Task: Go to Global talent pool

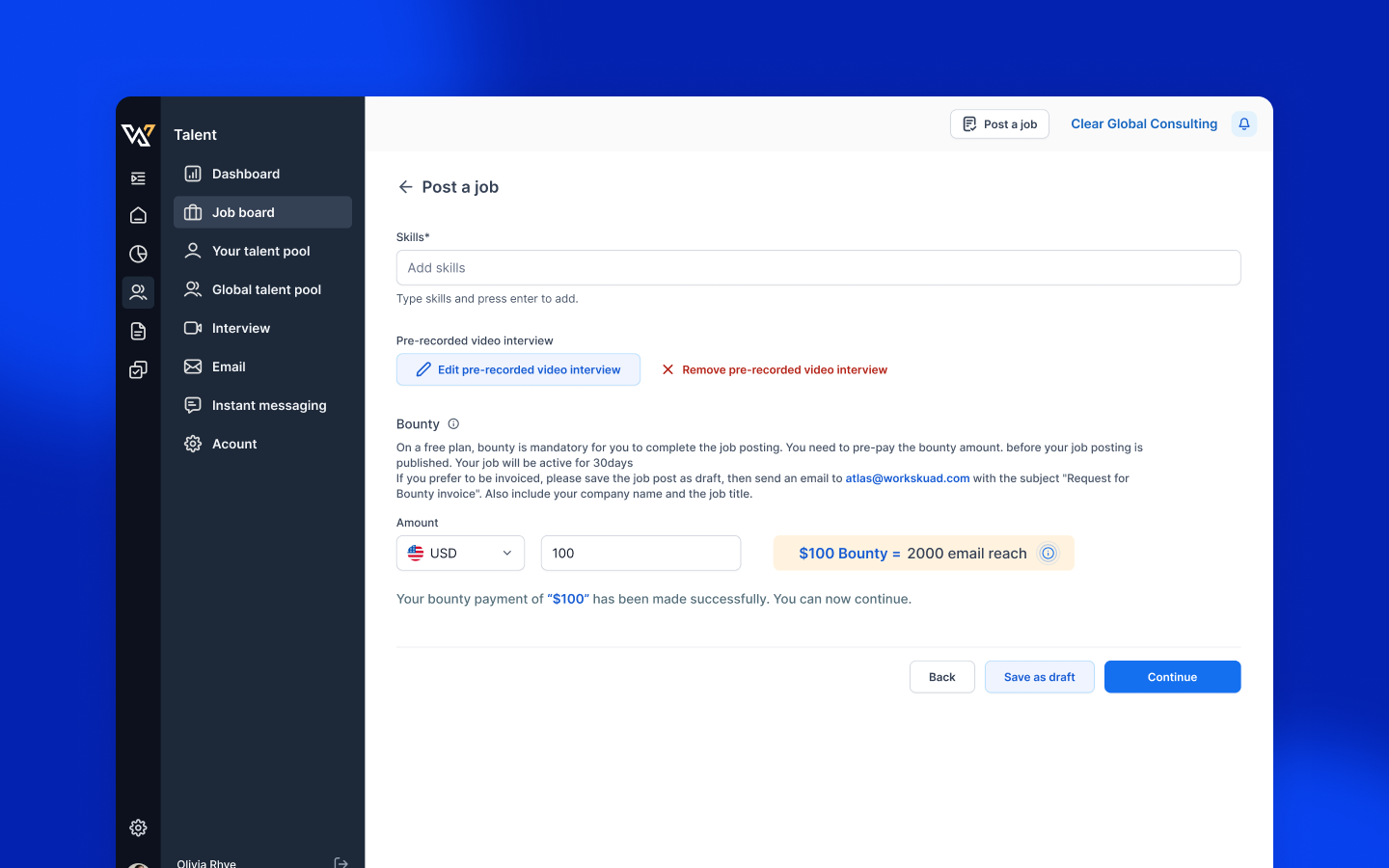Action: point(262,289)
